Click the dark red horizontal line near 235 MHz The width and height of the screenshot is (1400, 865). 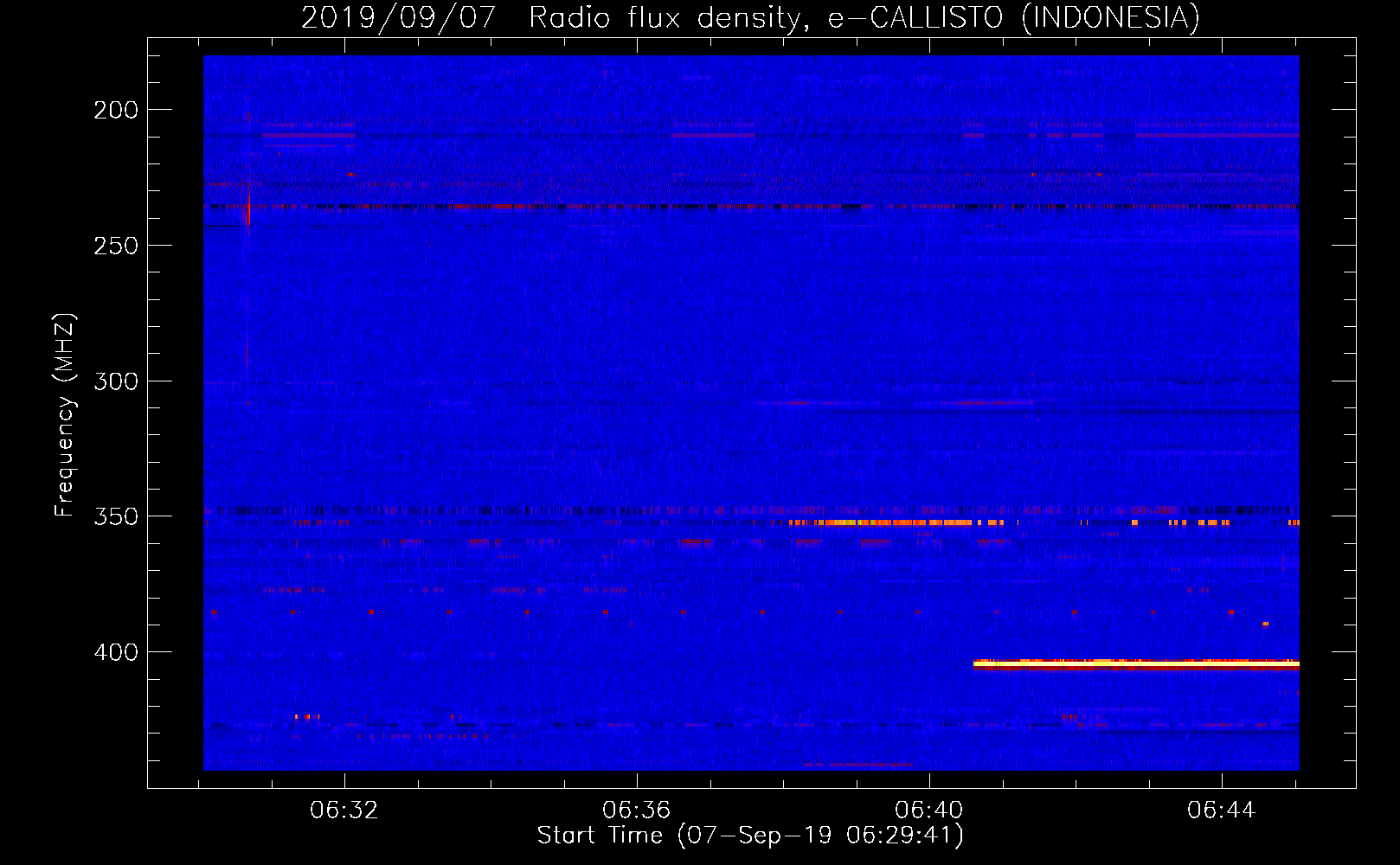pyautogui.click(x=606, y=207)
